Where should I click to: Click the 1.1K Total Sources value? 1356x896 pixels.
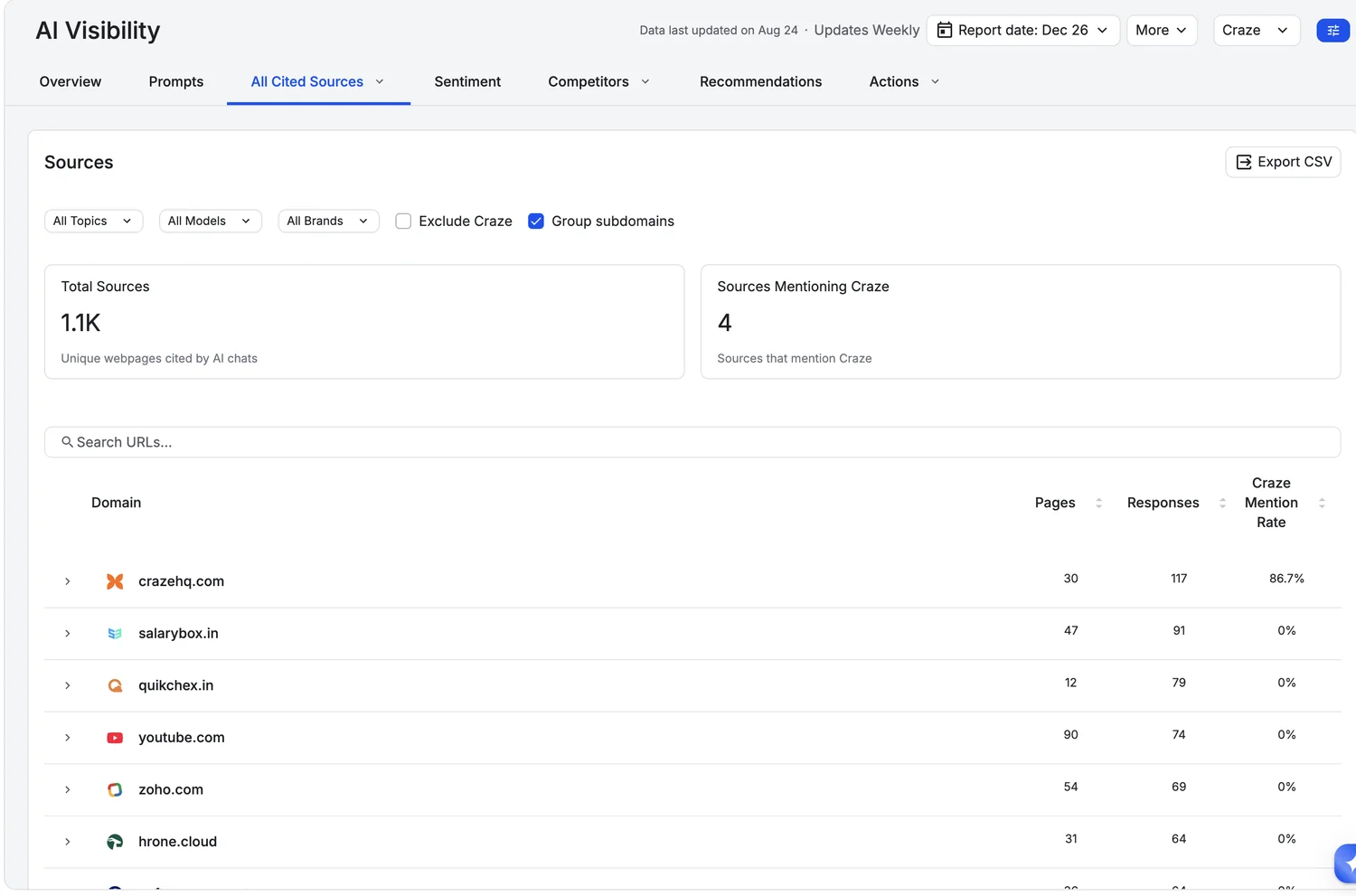[80, 323]
